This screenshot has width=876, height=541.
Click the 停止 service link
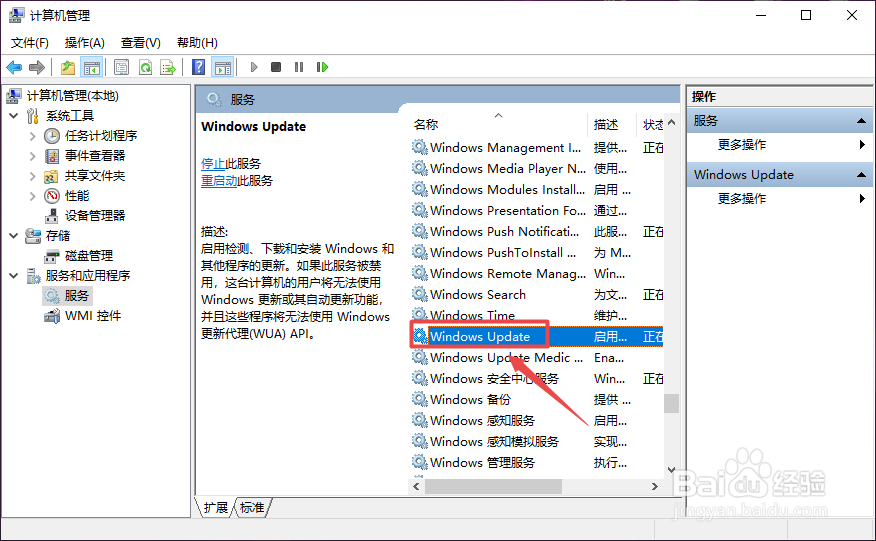(x=213, y=164)
